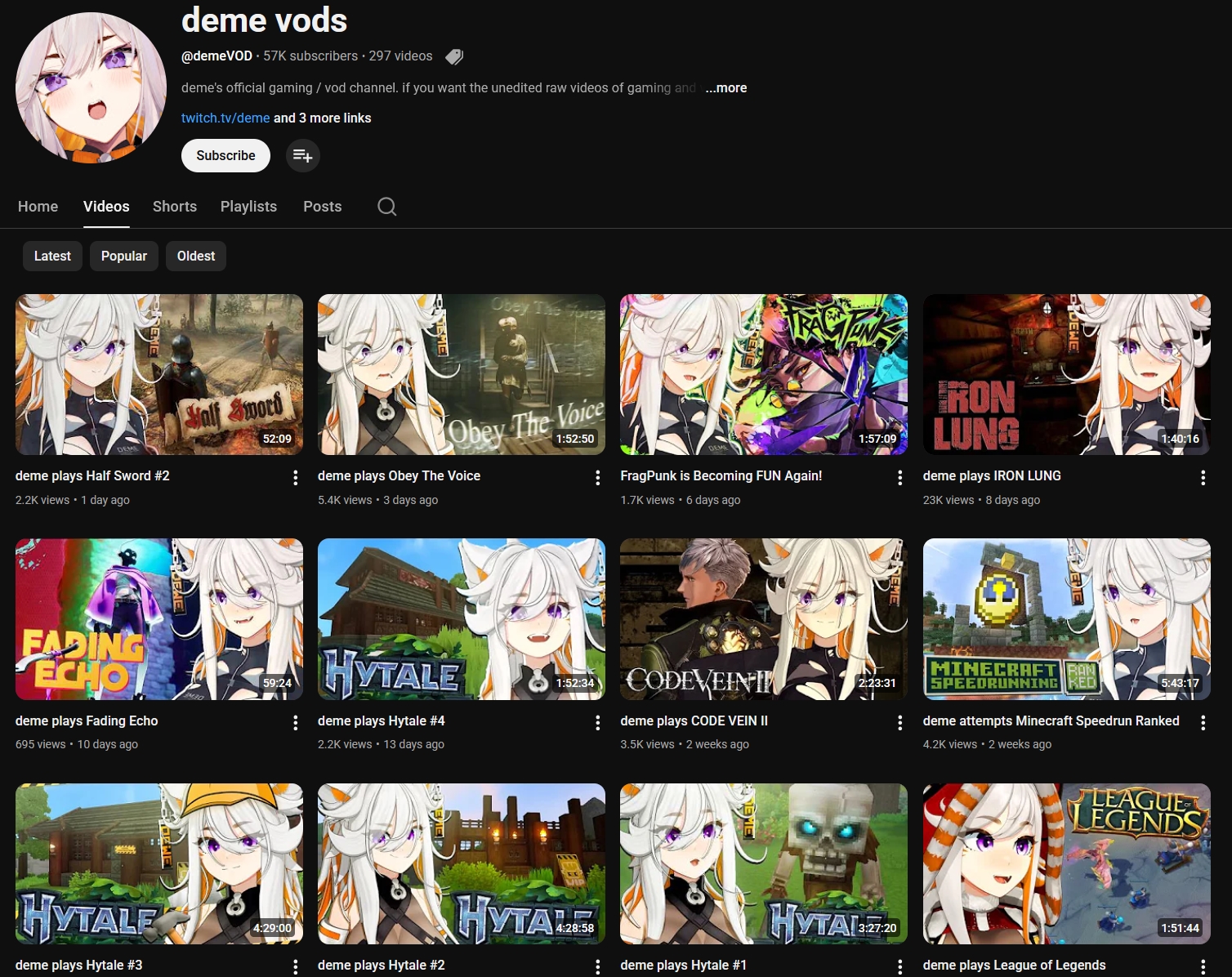This screenshot has width=1232, height=977.
Task: Open three-dot menu for IRON LUNG video
Action: [1203, 478]
